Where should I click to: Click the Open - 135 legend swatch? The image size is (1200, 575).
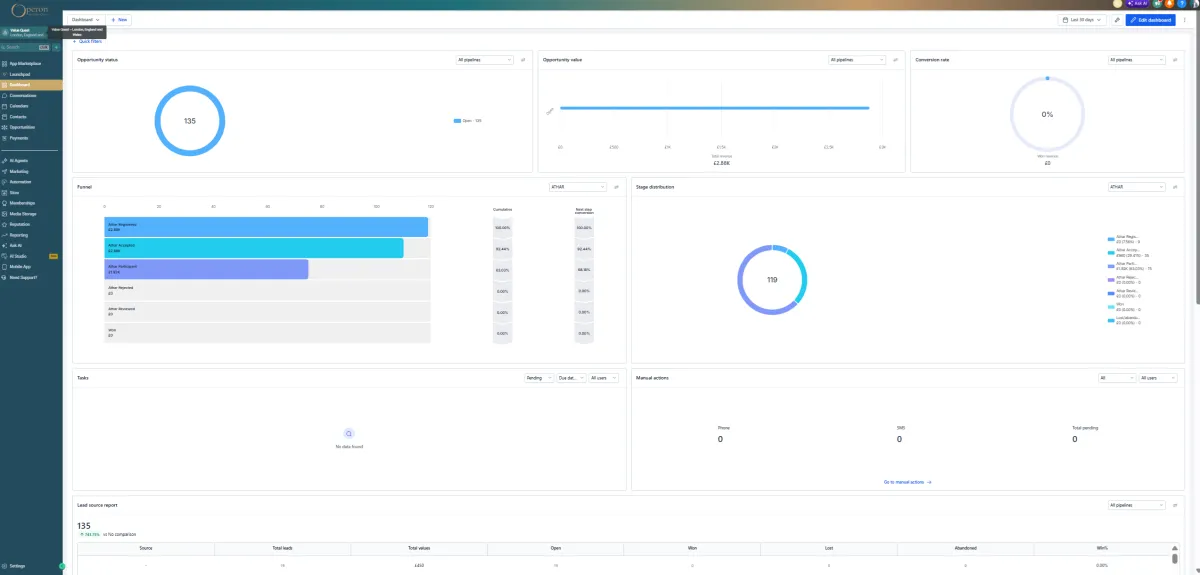pyautogui.click(x=457, y=121)
